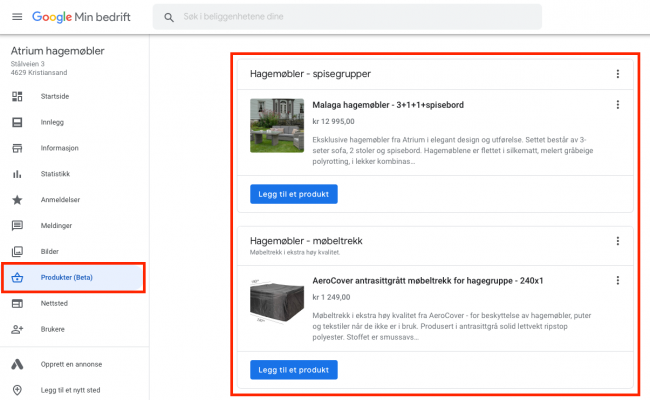Open Statistikk section
This screenshot has height=400, width=650.
[55, 174]
